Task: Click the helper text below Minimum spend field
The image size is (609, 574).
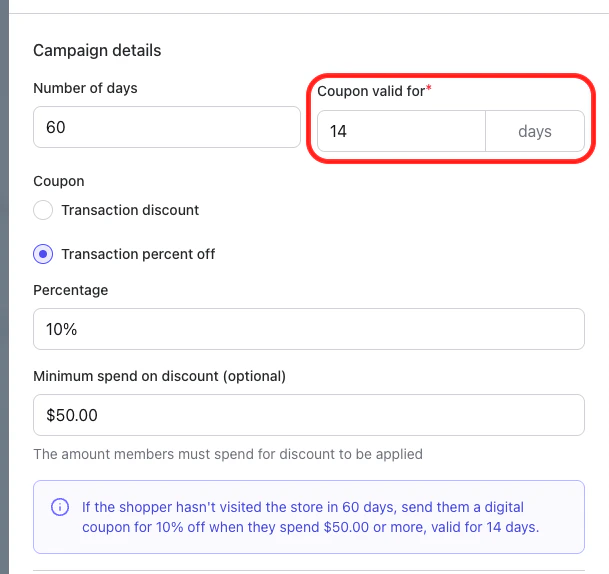Action: [x=228, y=454]
